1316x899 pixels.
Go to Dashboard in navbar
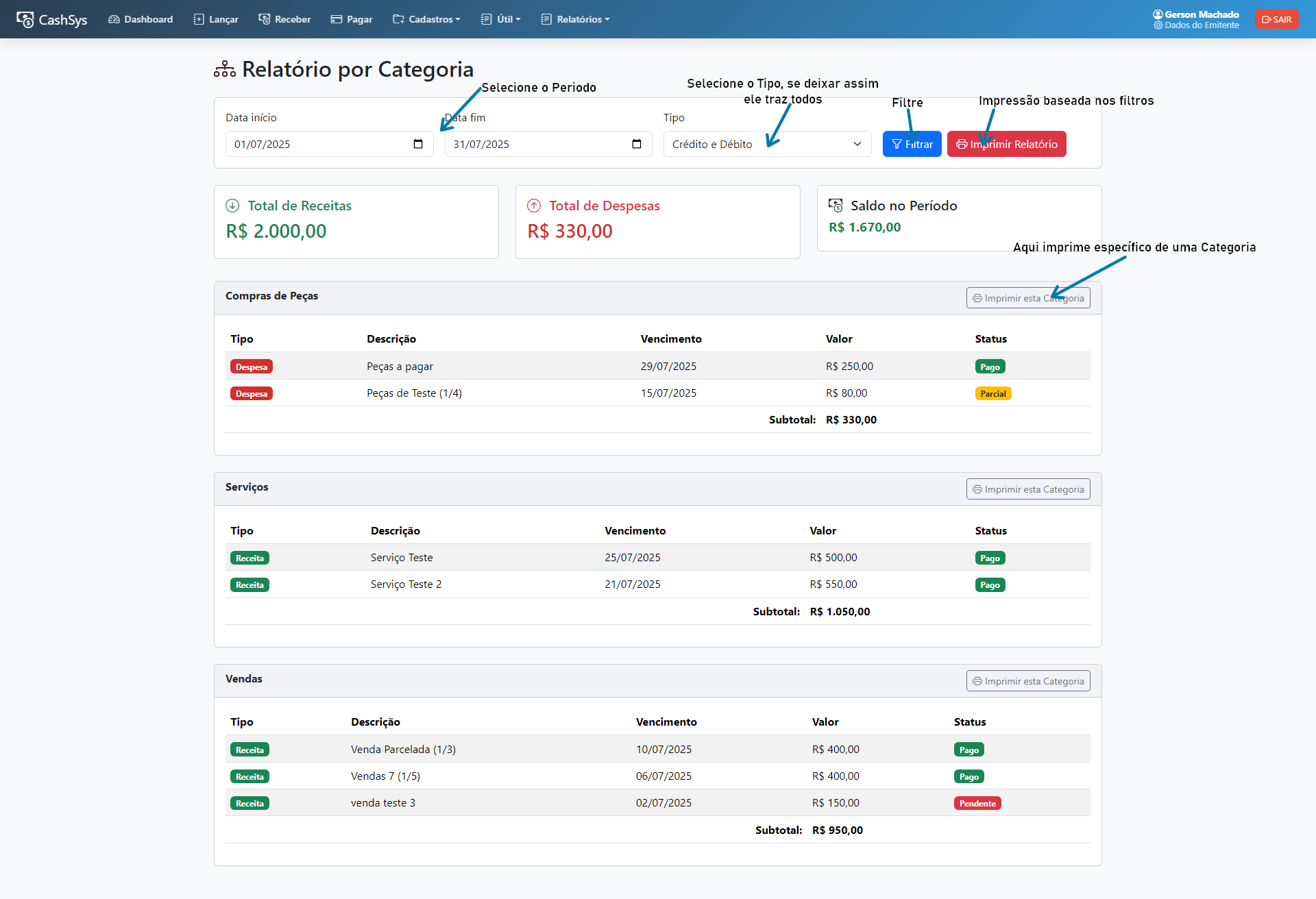[141, 19]
